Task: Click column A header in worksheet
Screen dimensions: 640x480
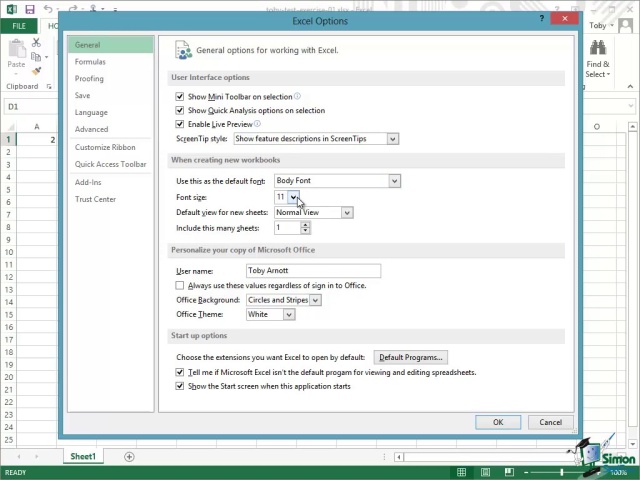Action: [36, 127]
